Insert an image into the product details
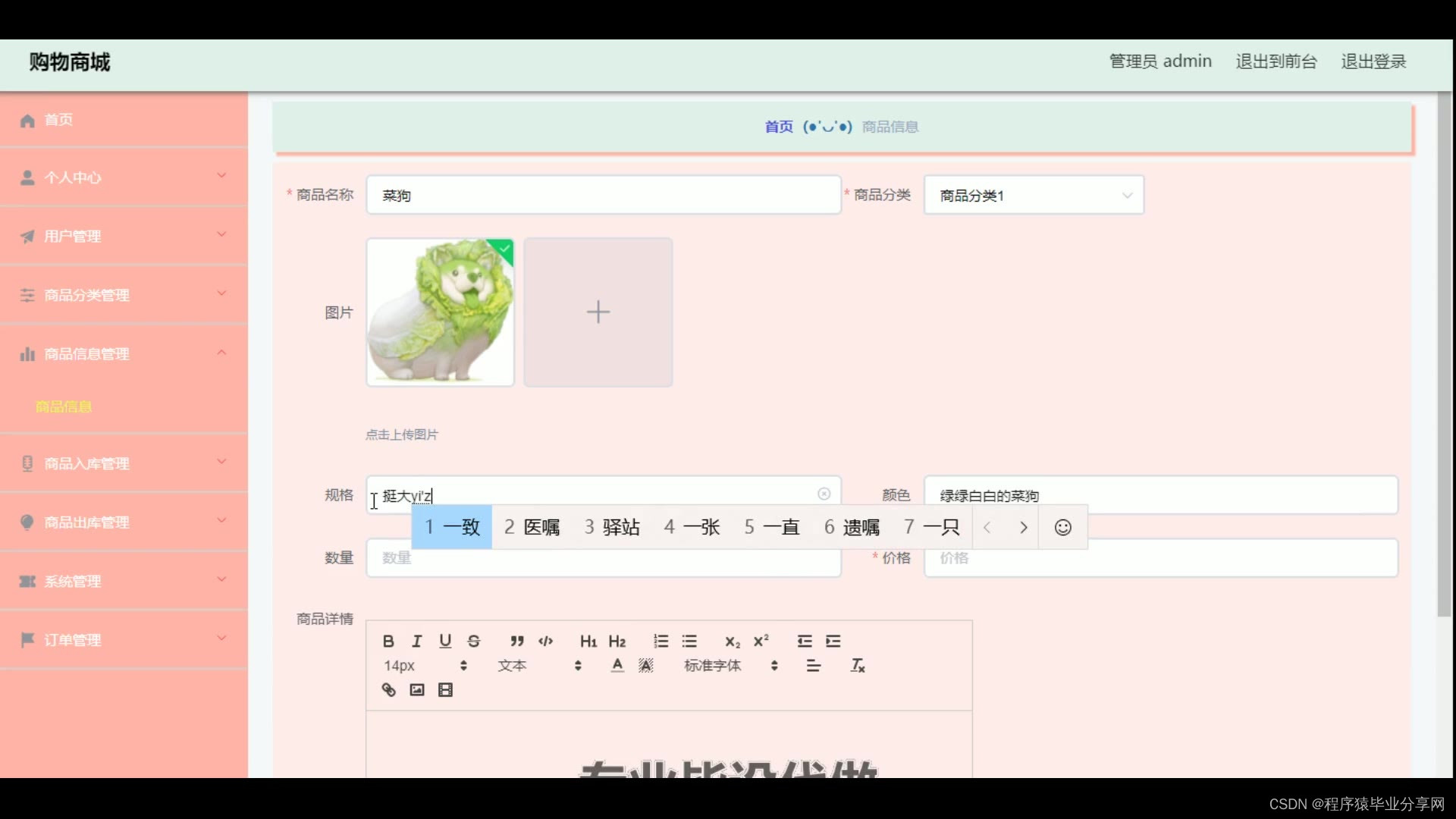 pyautogui.click(x=416, y=690)
